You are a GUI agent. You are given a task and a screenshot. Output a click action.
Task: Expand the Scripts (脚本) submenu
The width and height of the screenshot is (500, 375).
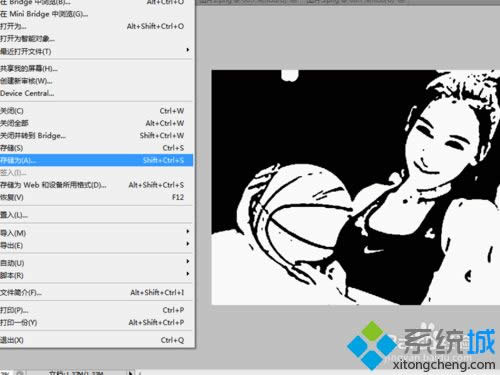(x=96, y=275)
